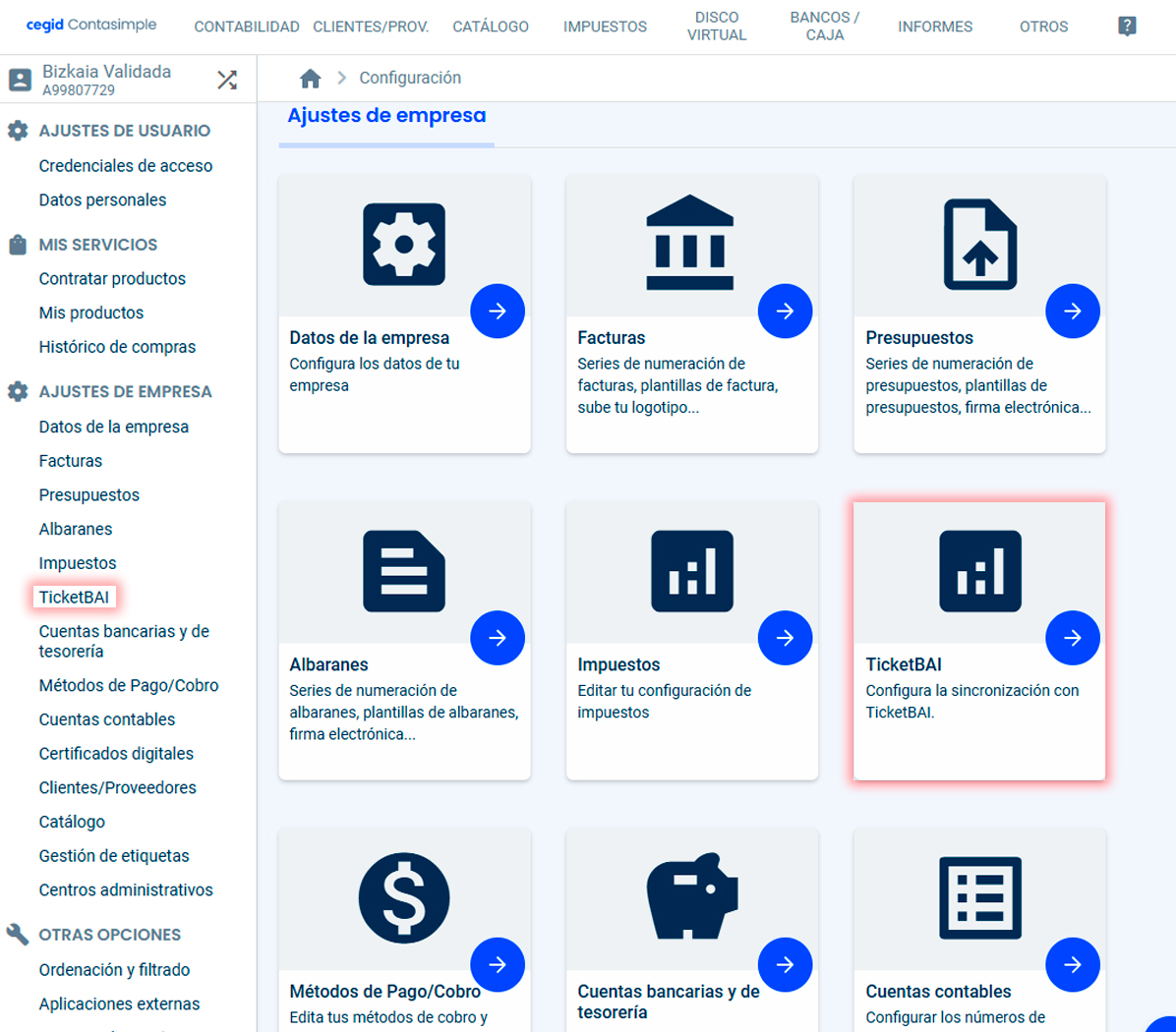Viewport: 1176px width, 1032px height.
Task: Open Aplicaciones externas
Action: click(x=119, y=1004)
